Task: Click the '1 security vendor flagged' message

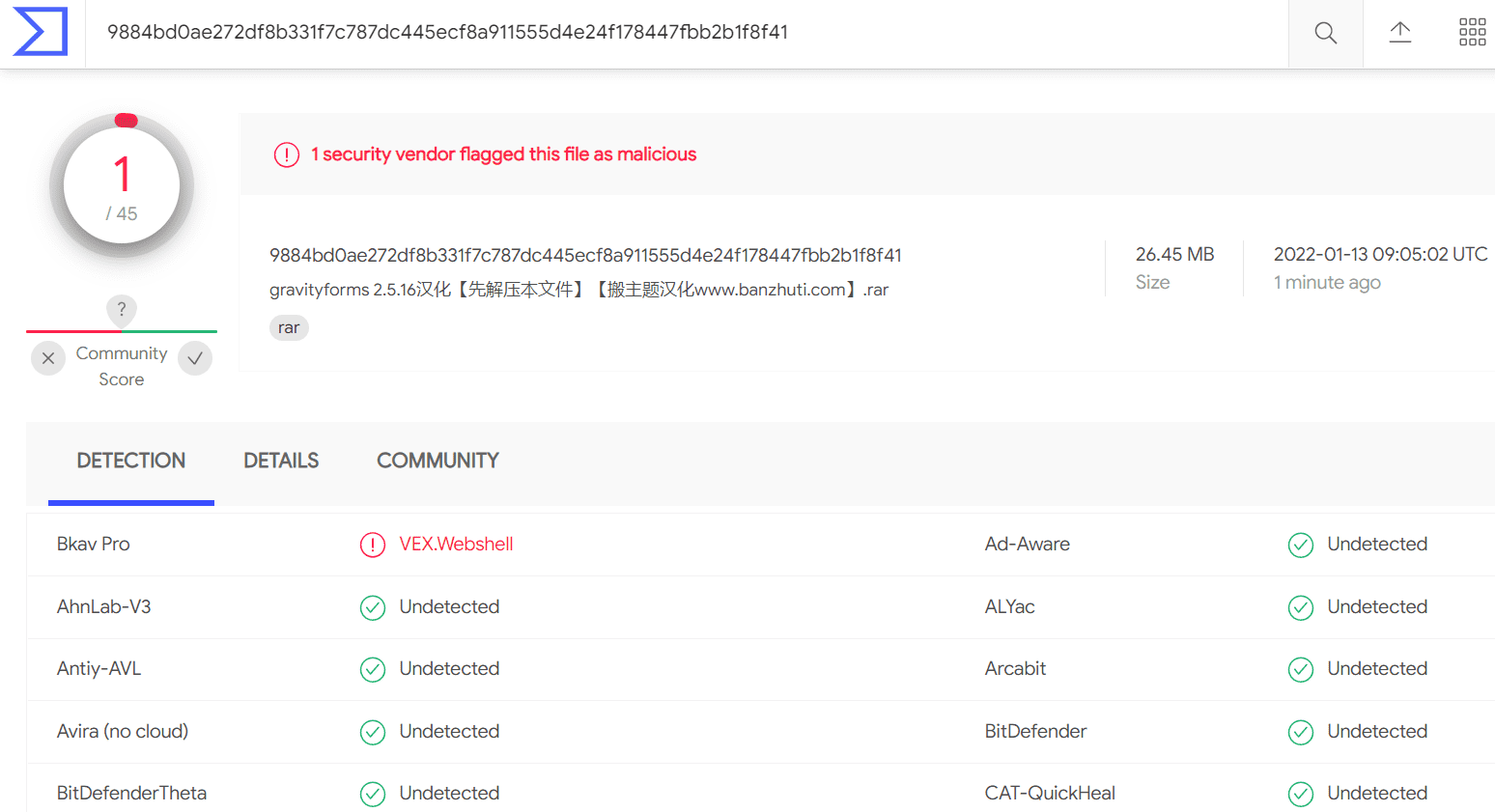Action: (504, 154)
